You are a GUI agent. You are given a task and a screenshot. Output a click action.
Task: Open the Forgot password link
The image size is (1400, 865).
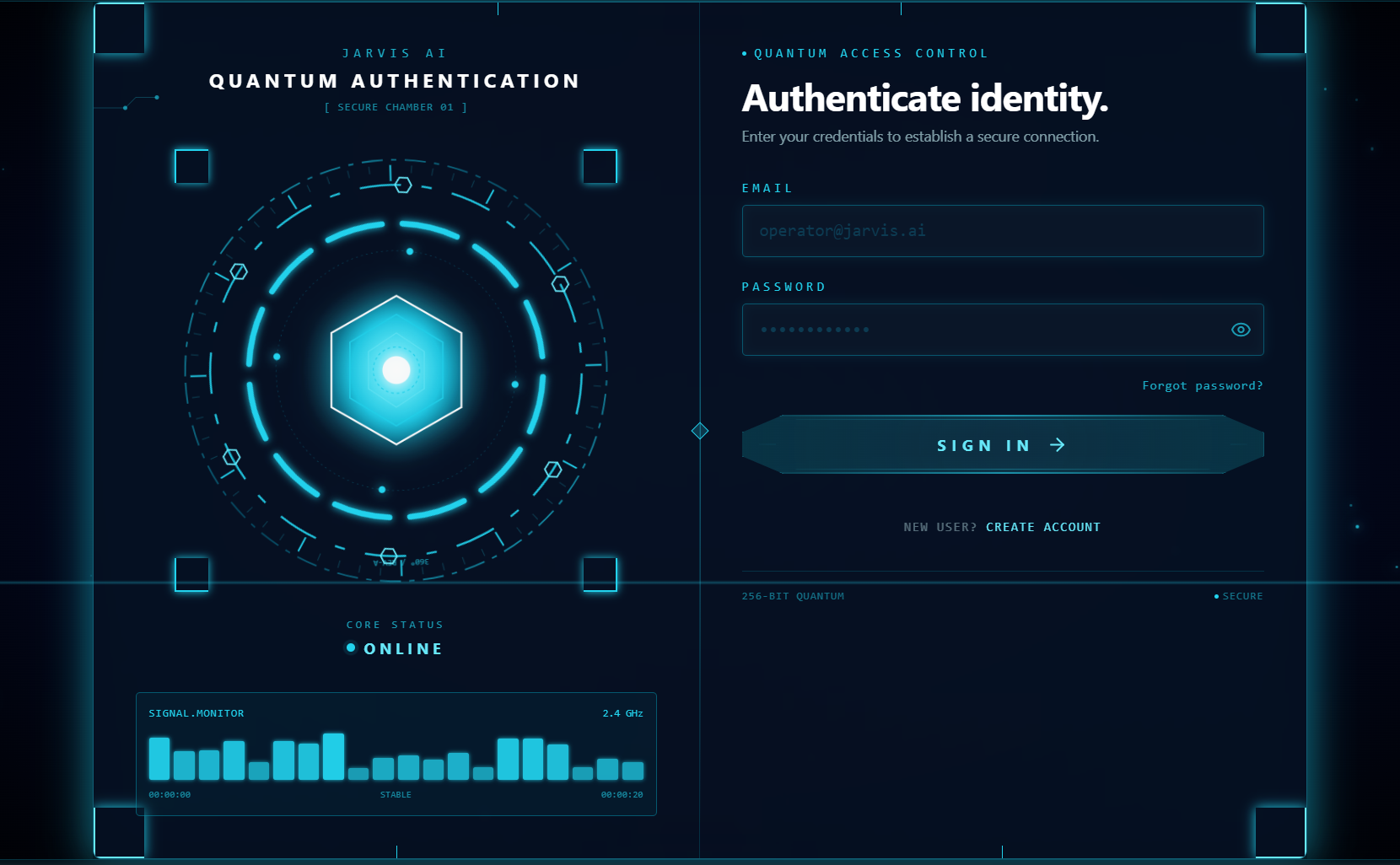tap(1203, 385)
